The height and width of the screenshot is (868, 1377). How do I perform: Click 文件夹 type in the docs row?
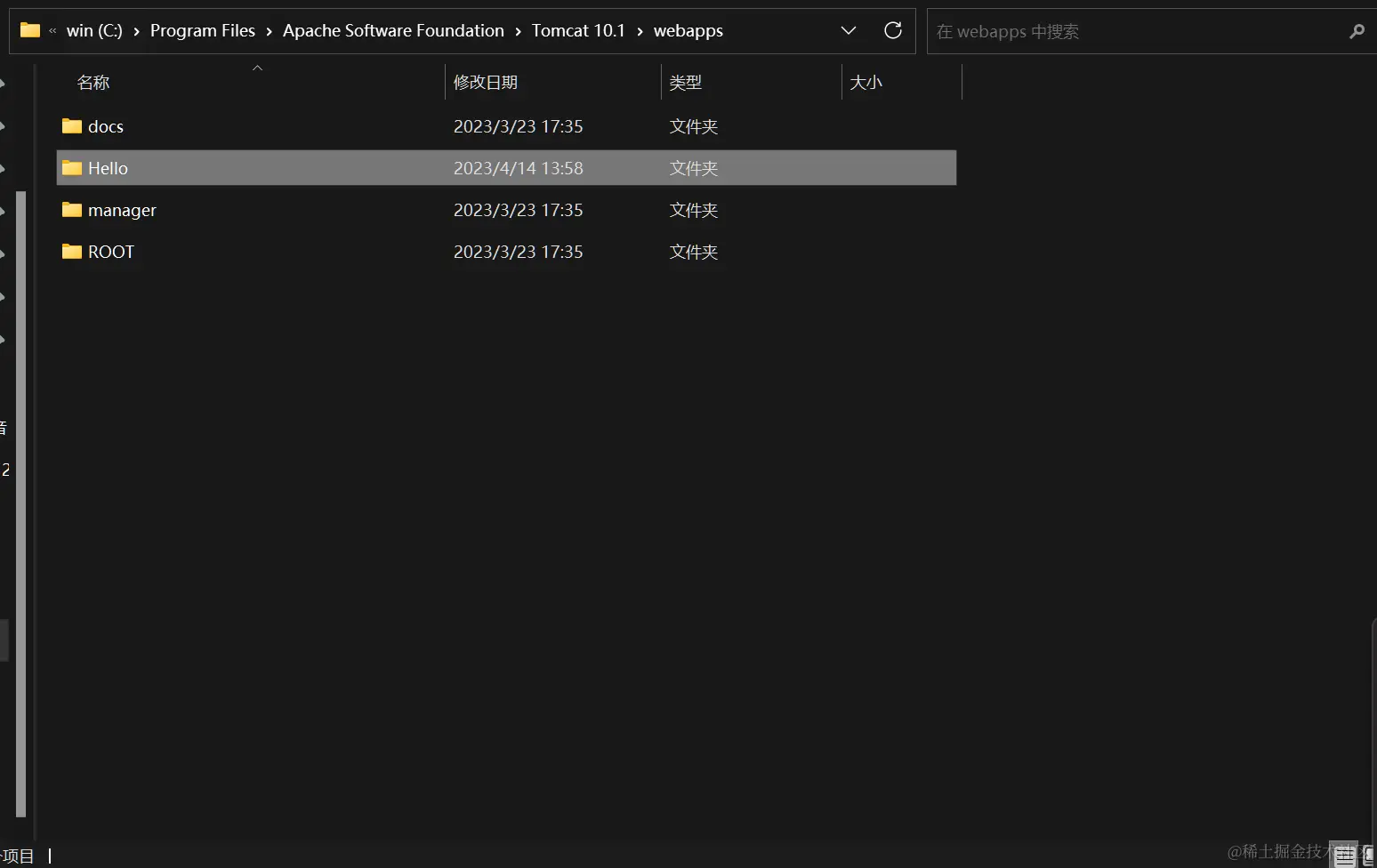click(694, 126)
